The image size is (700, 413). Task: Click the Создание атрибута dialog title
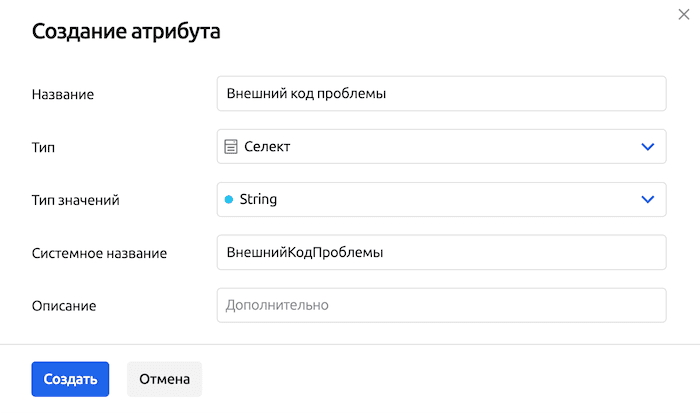click(126, 32)
